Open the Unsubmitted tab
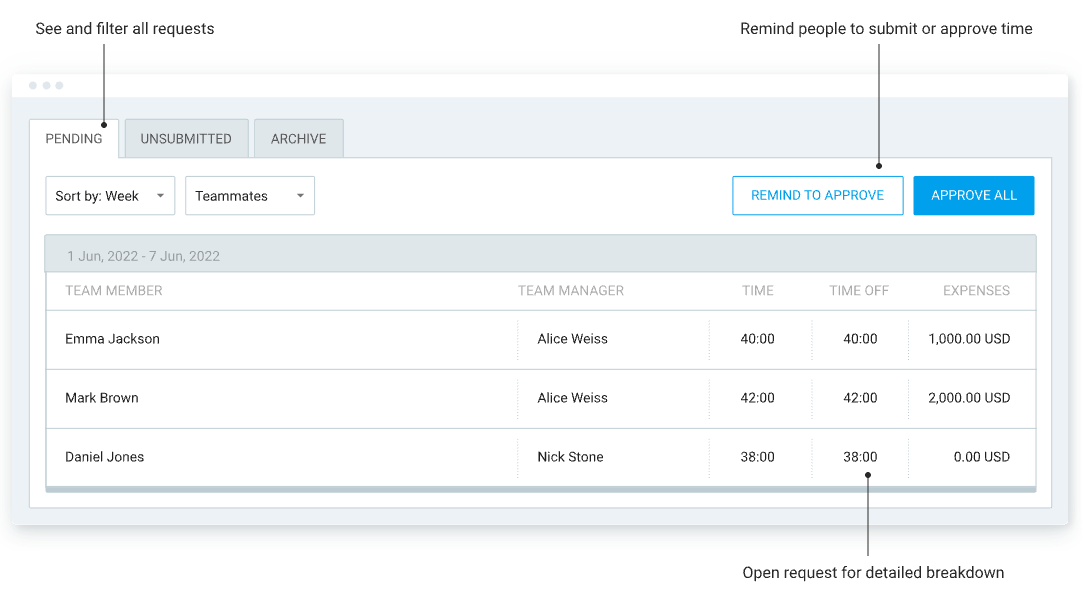 186,139
